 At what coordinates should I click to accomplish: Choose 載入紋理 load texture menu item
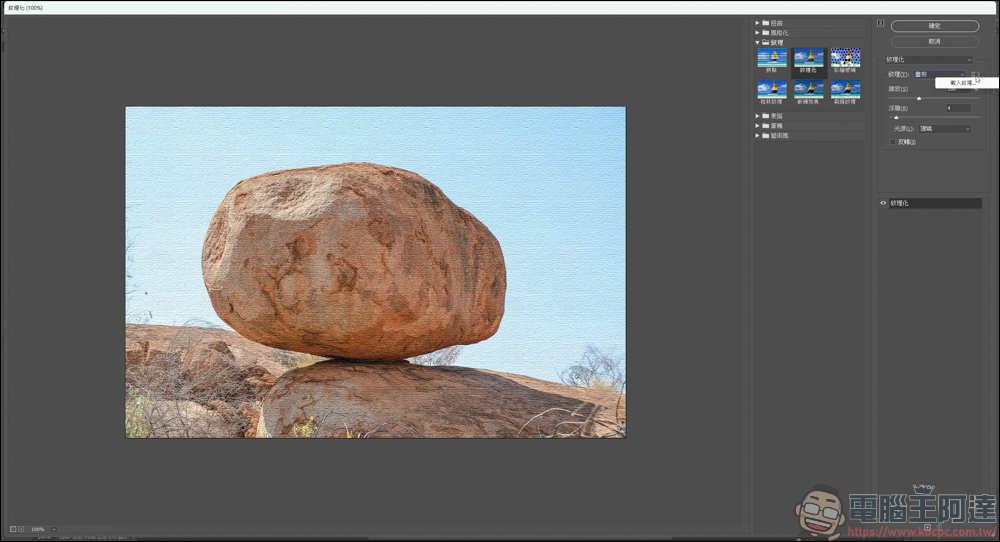(965, 83)
